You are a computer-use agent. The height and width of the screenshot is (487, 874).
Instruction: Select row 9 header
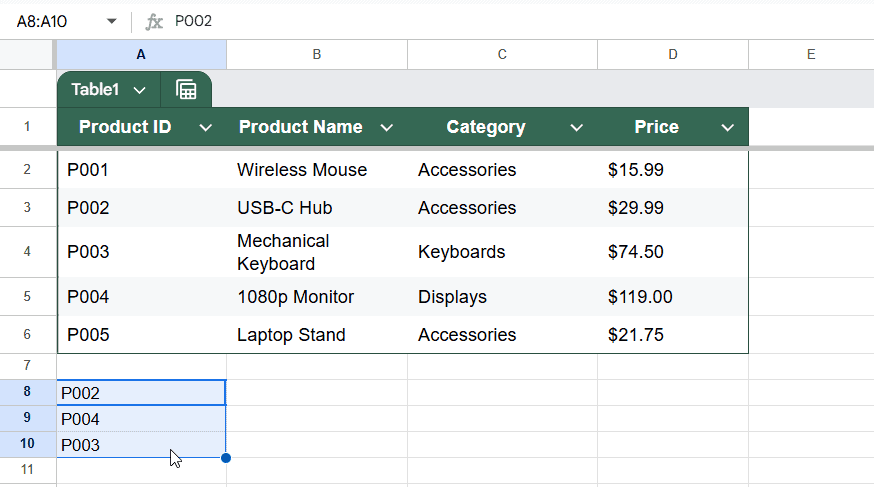pos(27,418)
